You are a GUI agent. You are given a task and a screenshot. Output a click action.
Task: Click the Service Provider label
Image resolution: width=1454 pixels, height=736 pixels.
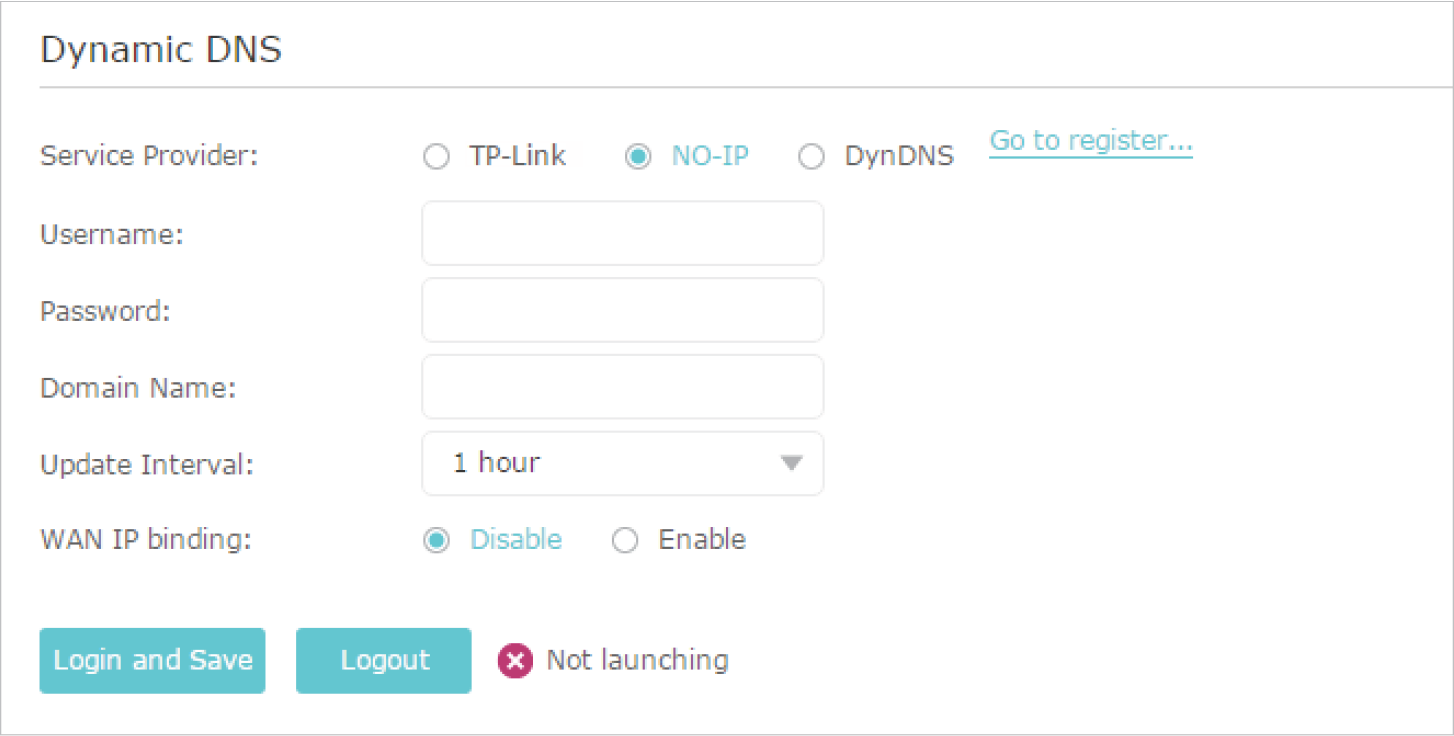tap(149, 156)
